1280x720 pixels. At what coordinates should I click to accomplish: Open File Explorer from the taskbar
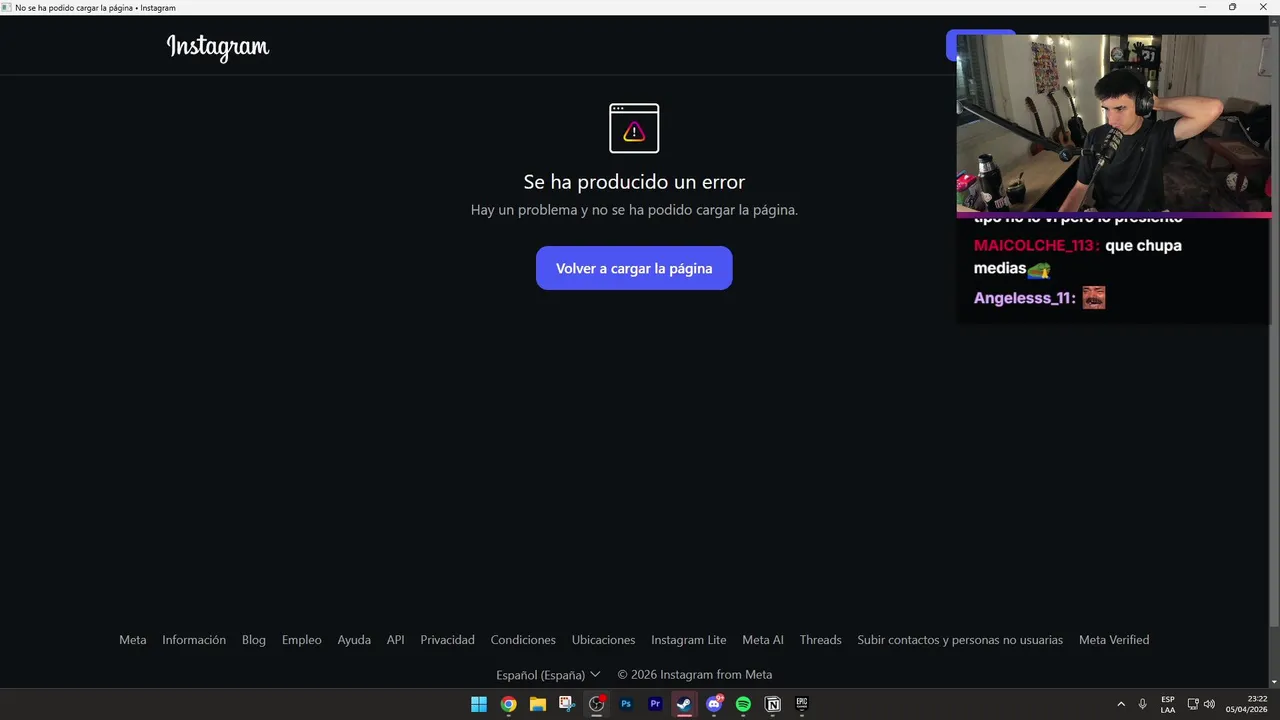tap(538, 704)
